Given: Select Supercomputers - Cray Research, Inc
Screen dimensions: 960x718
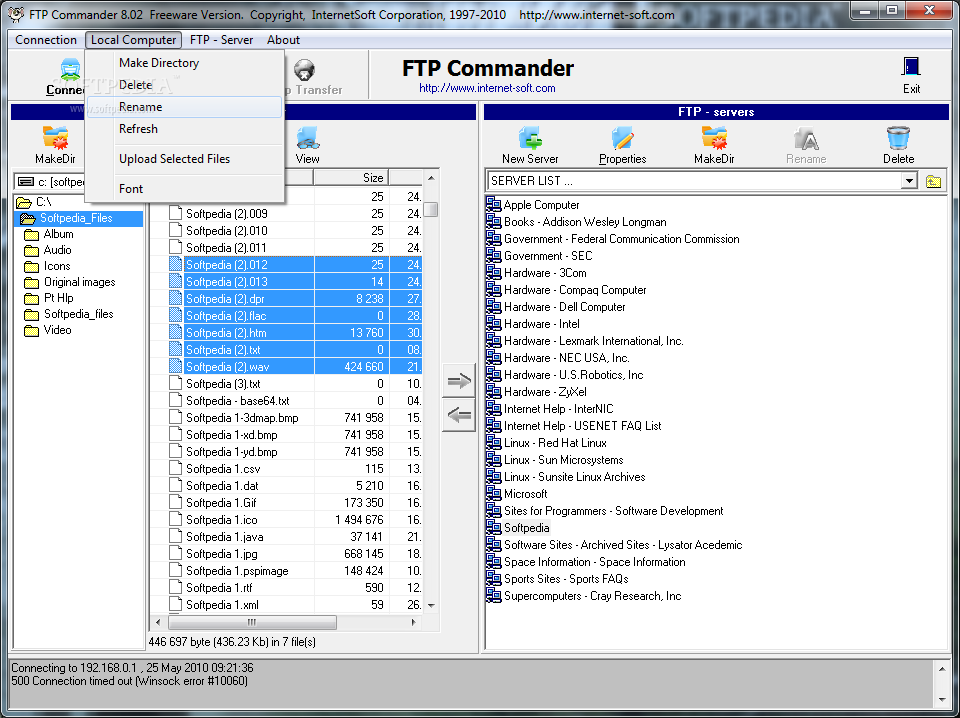Looking at the screenshot, I should pyautogui.click(x=592, y=596).
